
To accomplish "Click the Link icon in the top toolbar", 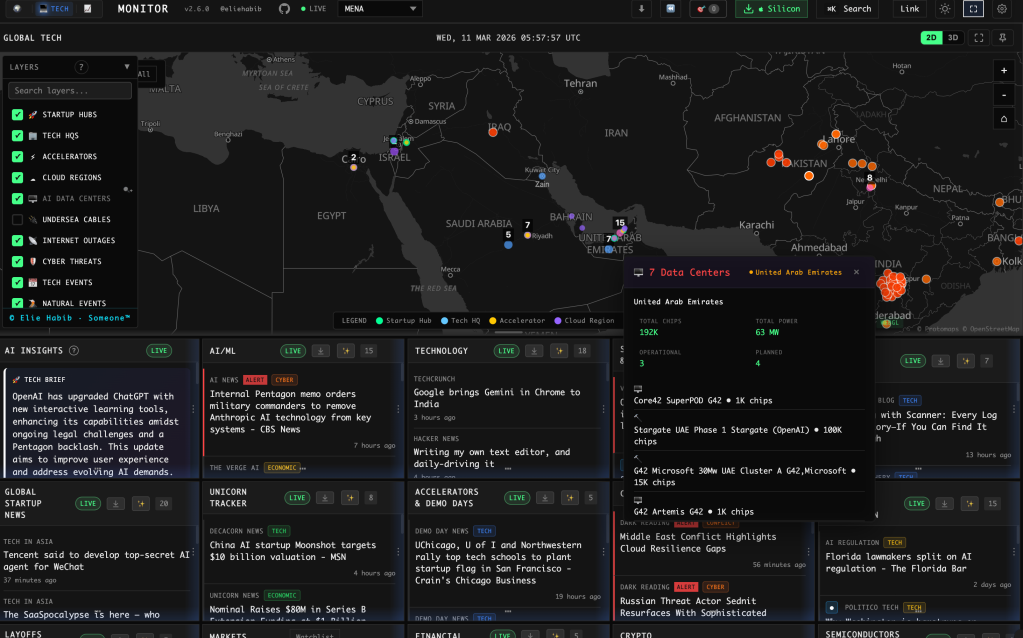I will tap(912, 9).
